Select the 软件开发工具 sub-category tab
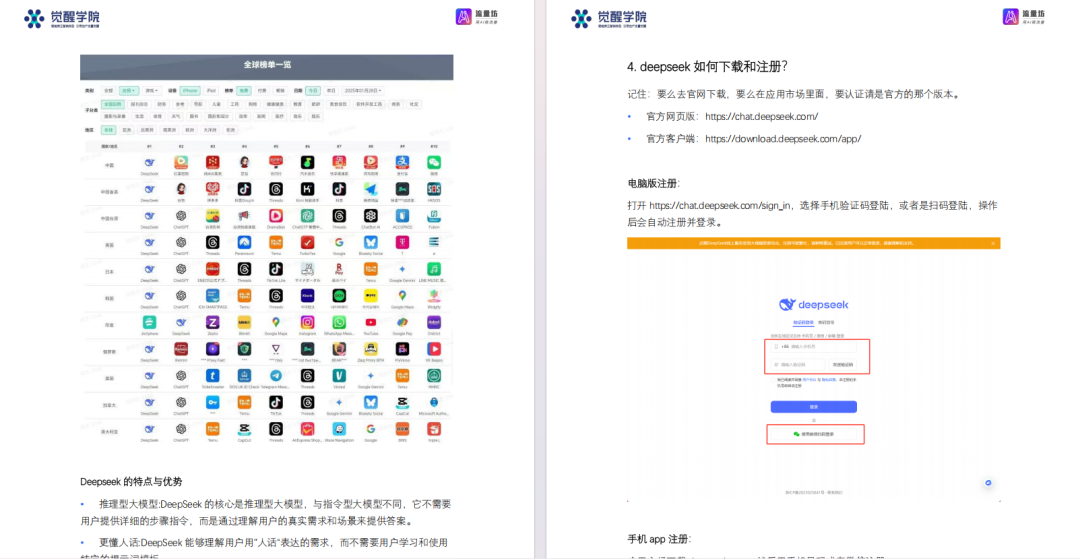Screen dimensions: 1080x559 pyautogui.click(x=369, y=105)
